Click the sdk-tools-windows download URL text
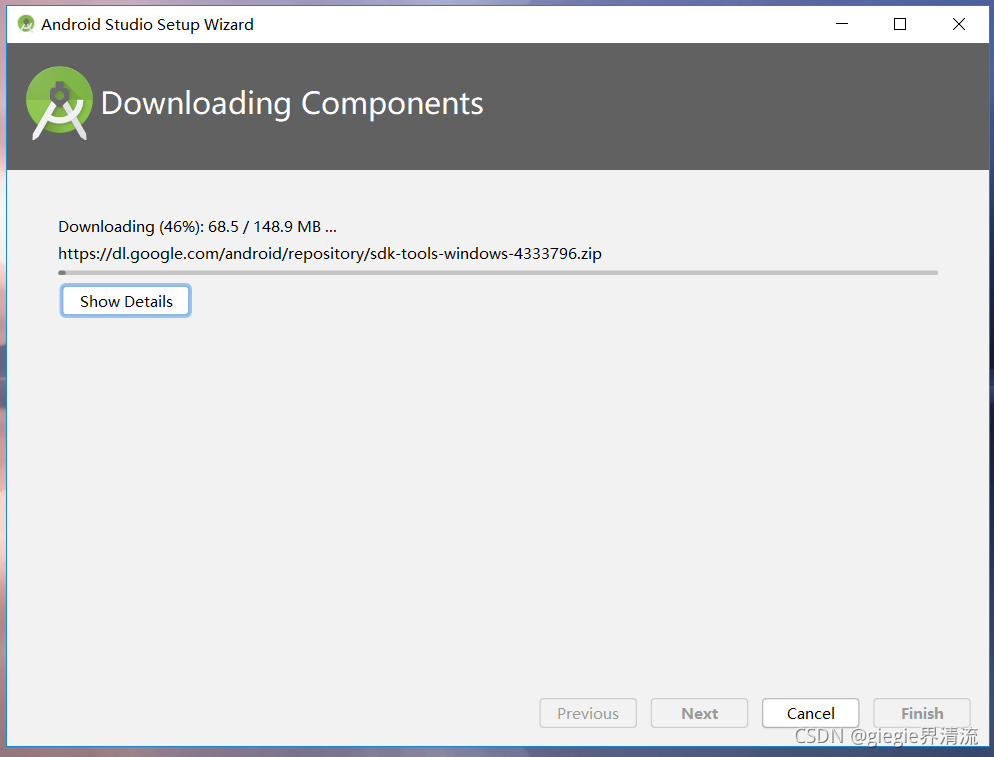Image resolution: width=994 pixels, height=757 pixels. 330,254
